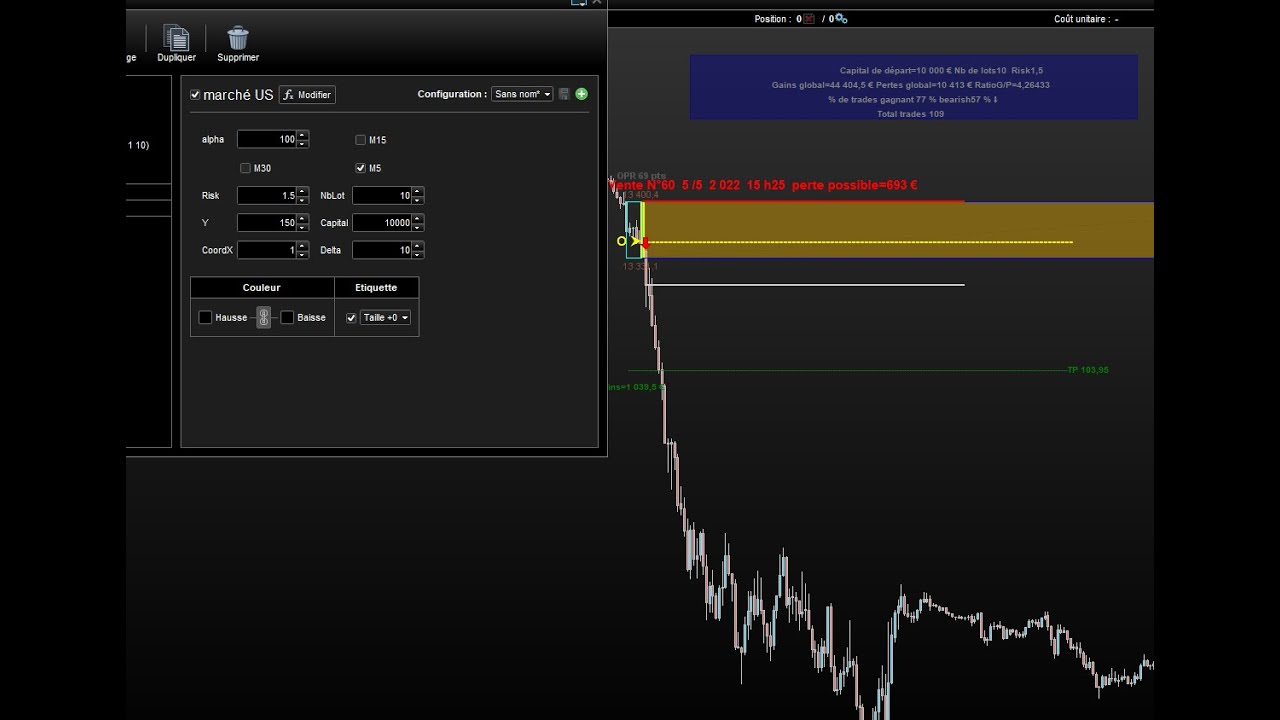Image resolution: width=1280 pixels, height=720 pixels.
Task: Increase Risk with its up arrow
Action: point(303,191)
